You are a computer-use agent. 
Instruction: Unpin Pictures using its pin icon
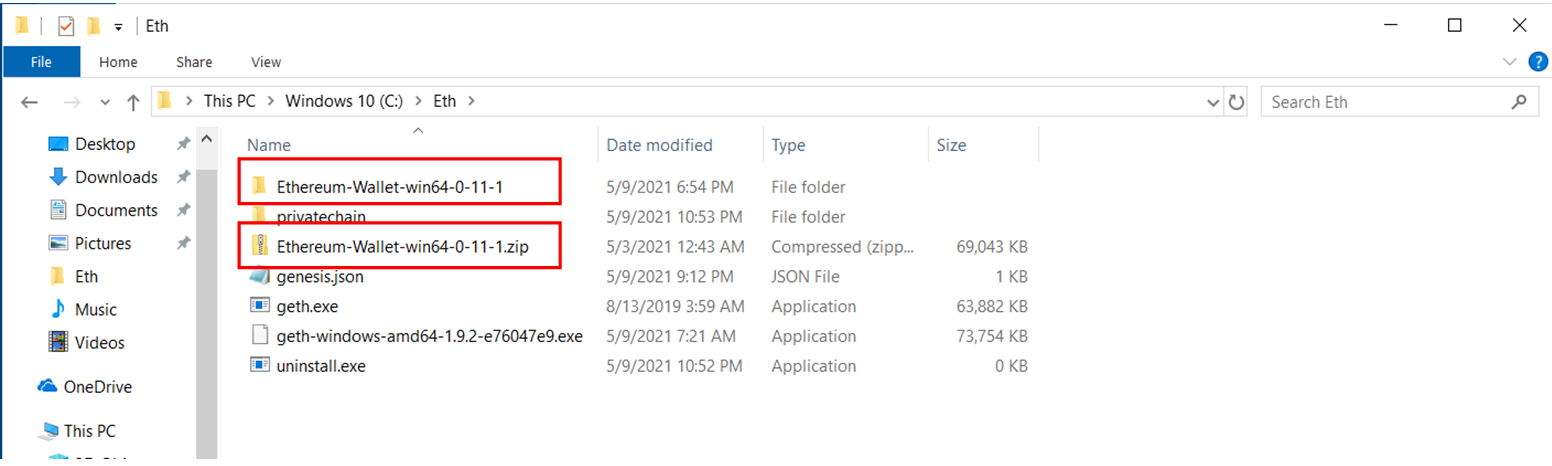pos(183,243)
